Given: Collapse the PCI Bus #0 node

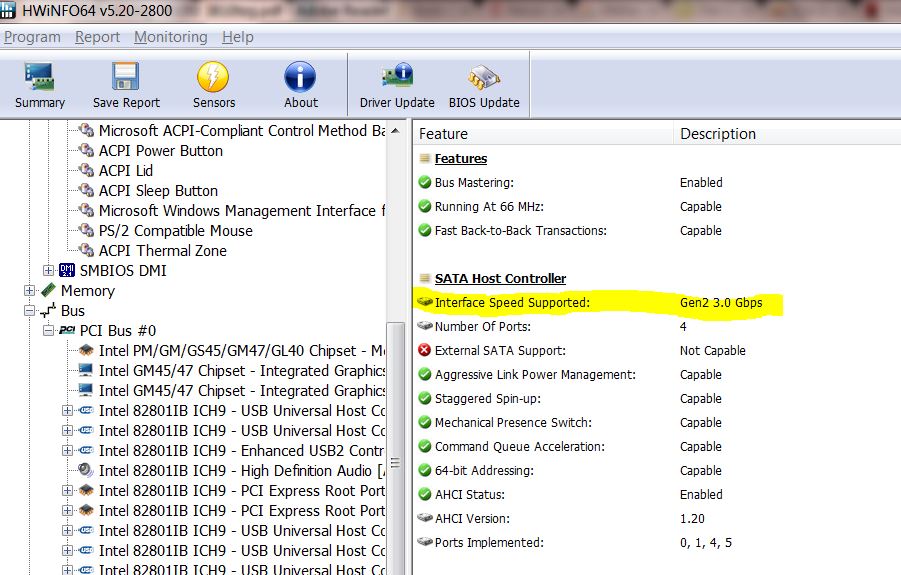Looking at the screenshot, I should click(48, 330).
